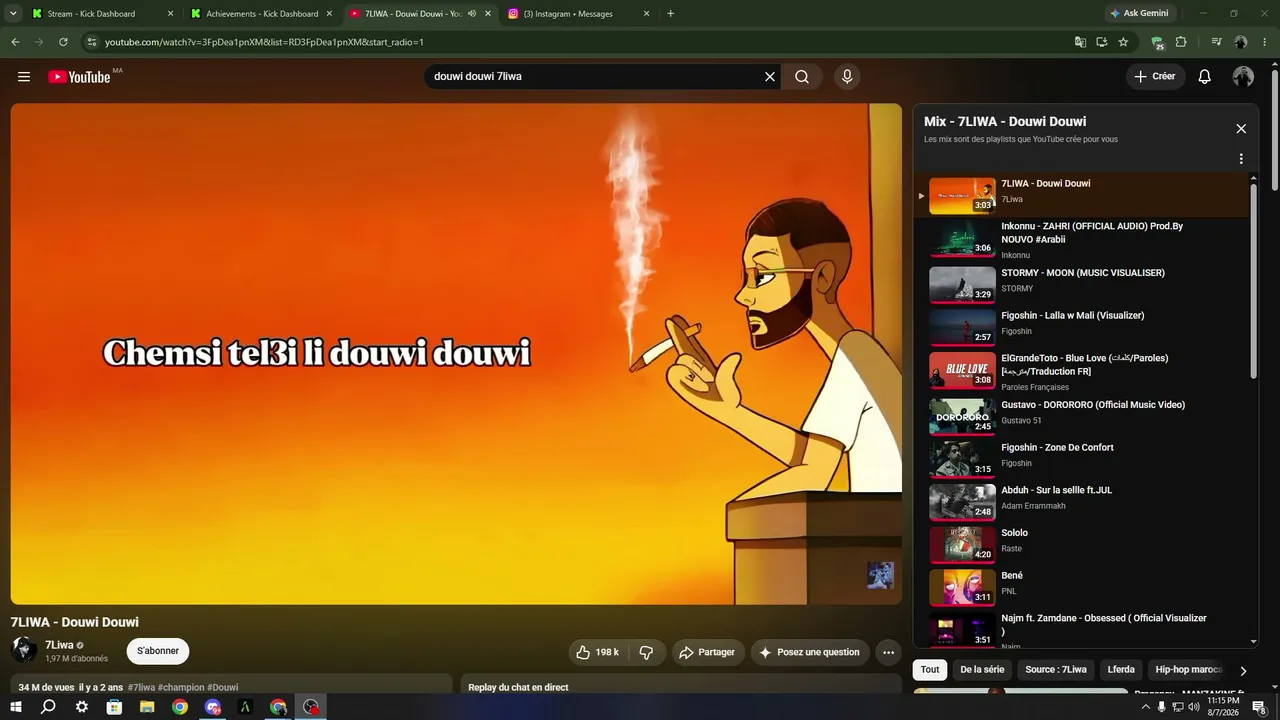The height and width of the screenshot is (720, 1280).
Task: Install app icon in the address bar
Action: (1101, 42)
